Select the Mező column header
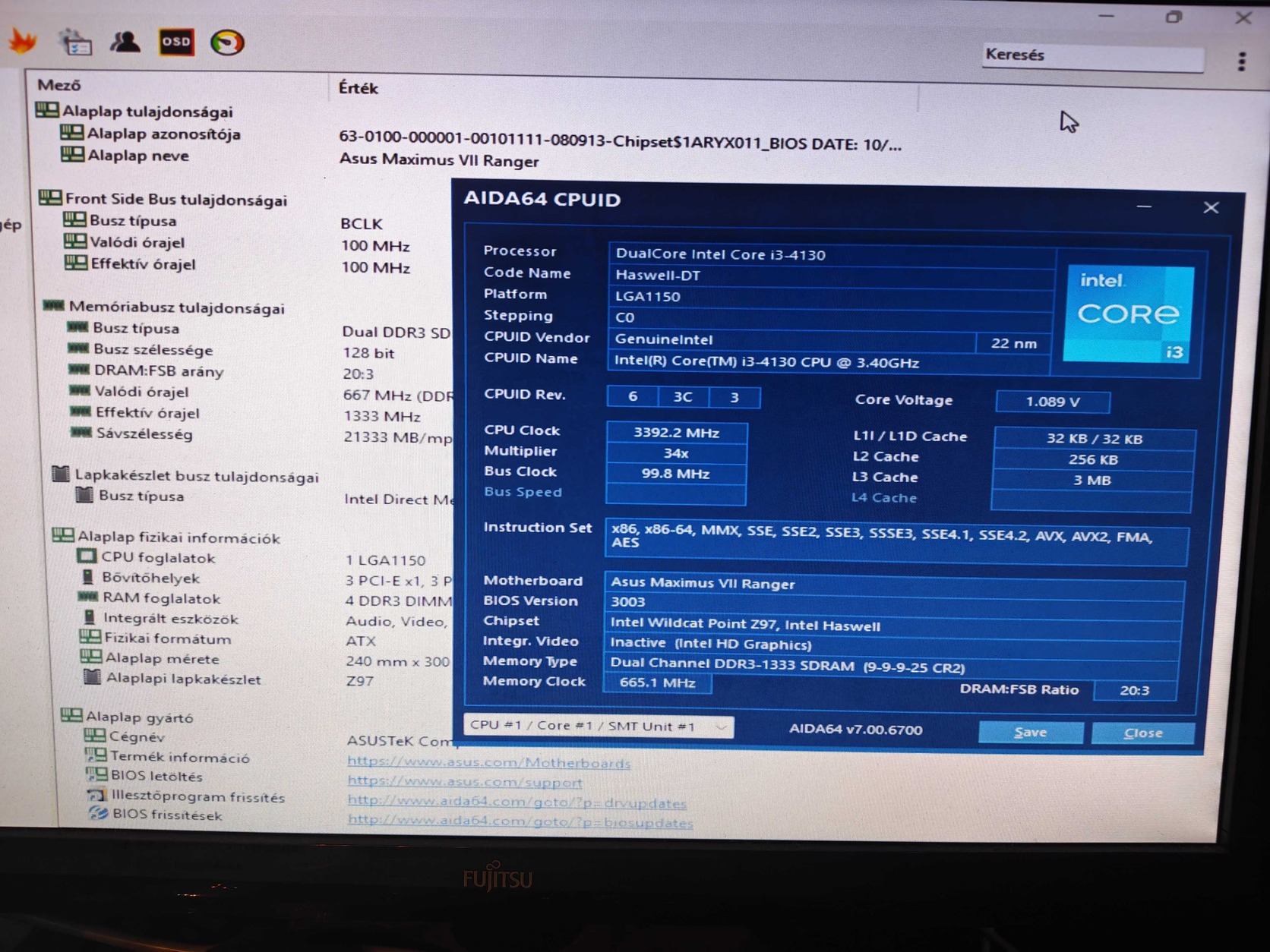Screen dimensions: 1270x952 (x=59, y=85)
